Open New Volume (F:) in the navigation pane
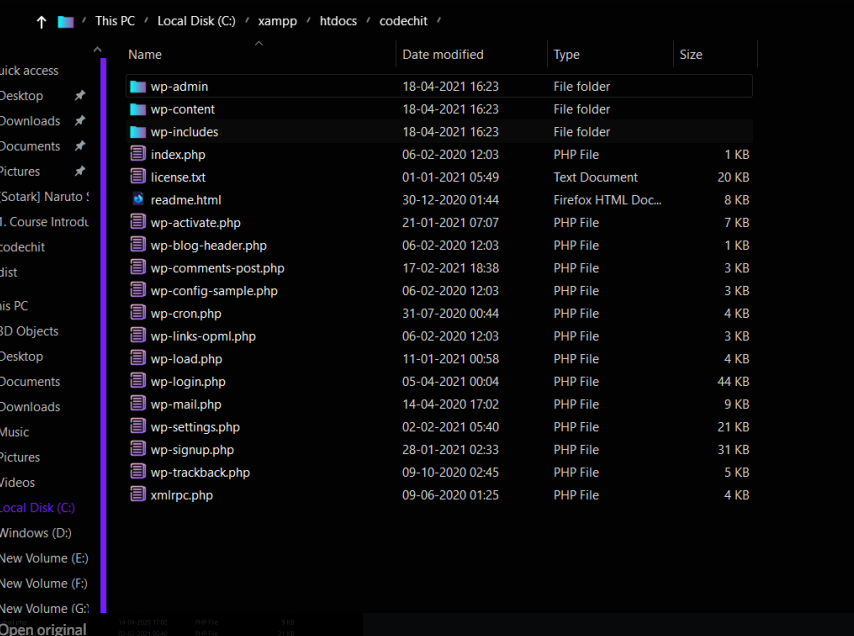Viewport: 854px width, 636px height. [x=44, y=584]
